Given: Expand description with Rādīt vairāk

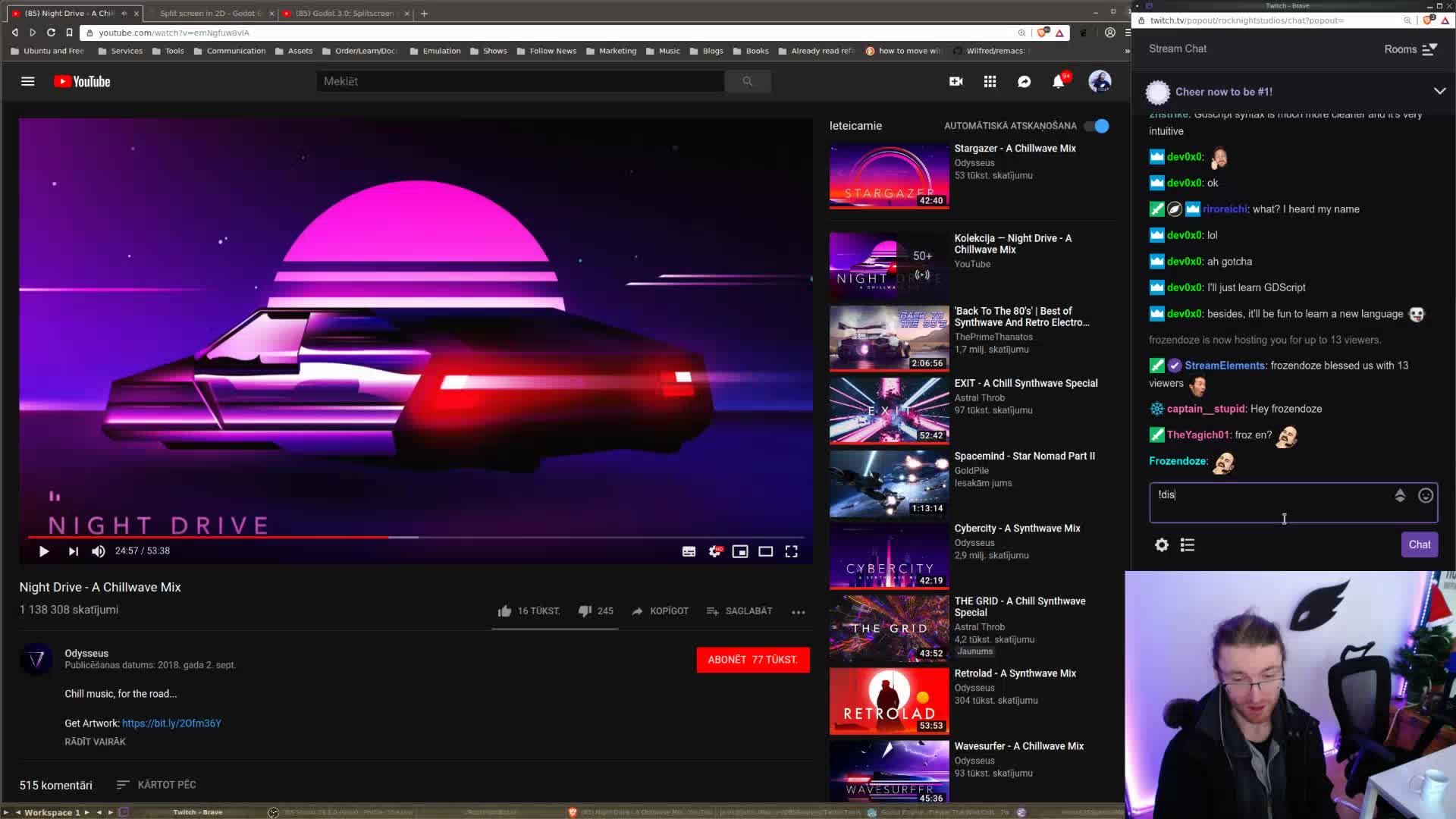Looking at the screenshot, I should coord(95,742).
